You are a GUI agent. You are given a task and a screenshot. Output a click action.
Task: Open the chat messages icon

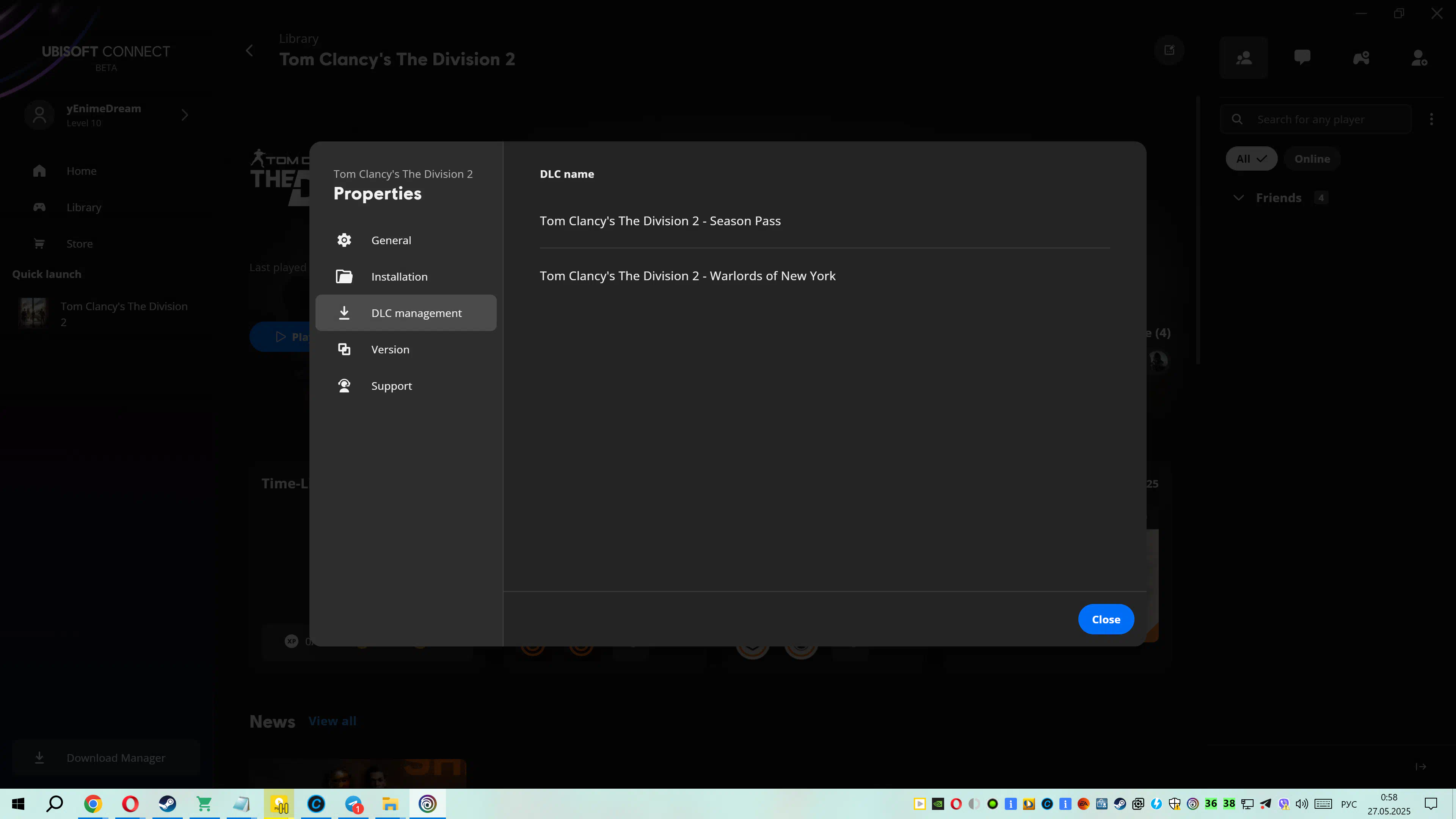pyautogui.click(x=1302, y=58)
